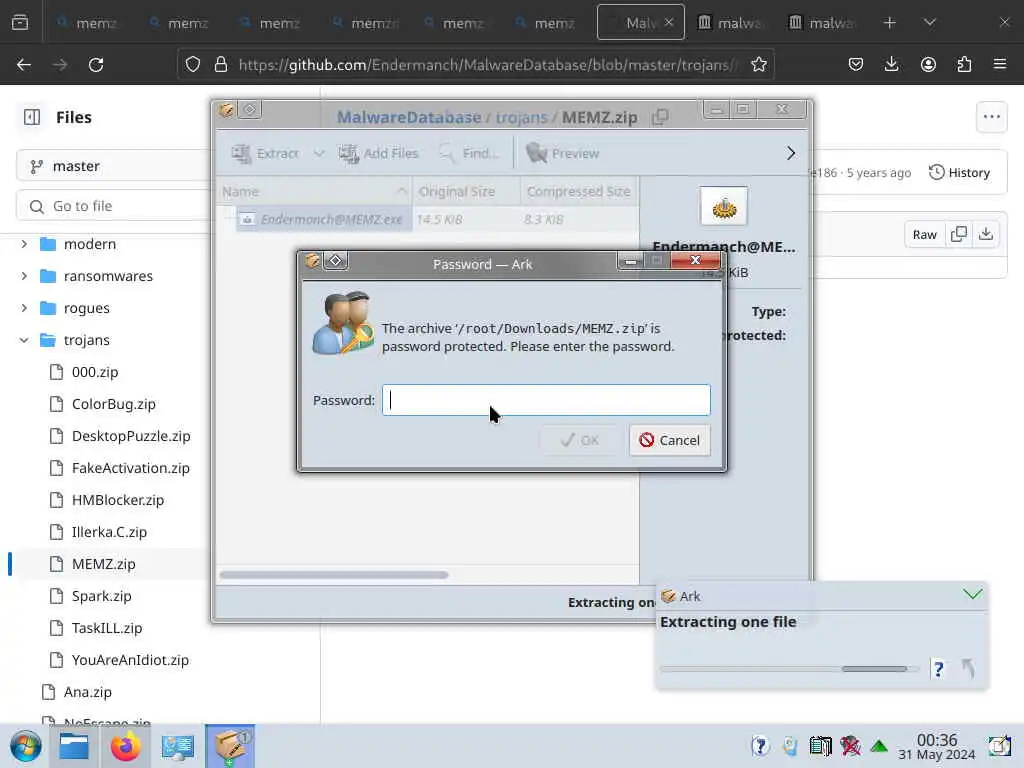This screenshot has width=1024, height=768.
Task: Open a new Firefox tab
Action: point(889,23)
